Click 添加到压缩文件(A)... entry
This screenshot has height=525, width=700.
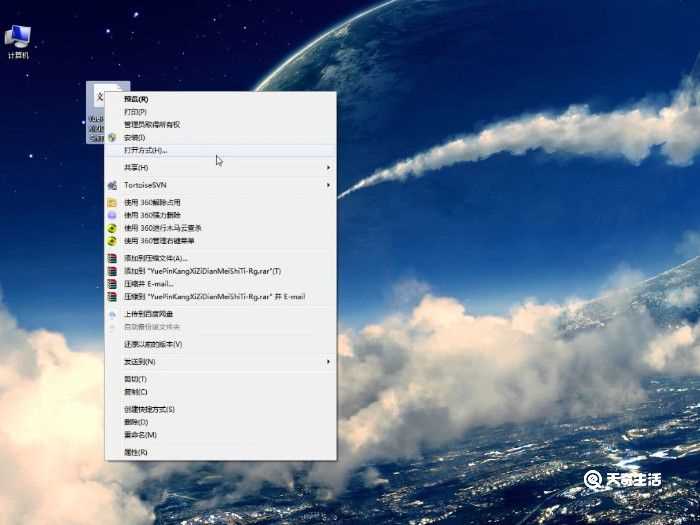point(221,258)
